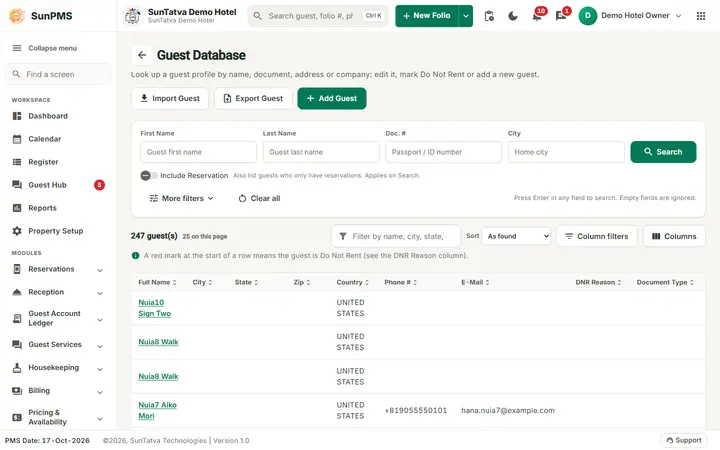Click Add Guest button
Screen dimensions: 720x450
coord(332,98)
